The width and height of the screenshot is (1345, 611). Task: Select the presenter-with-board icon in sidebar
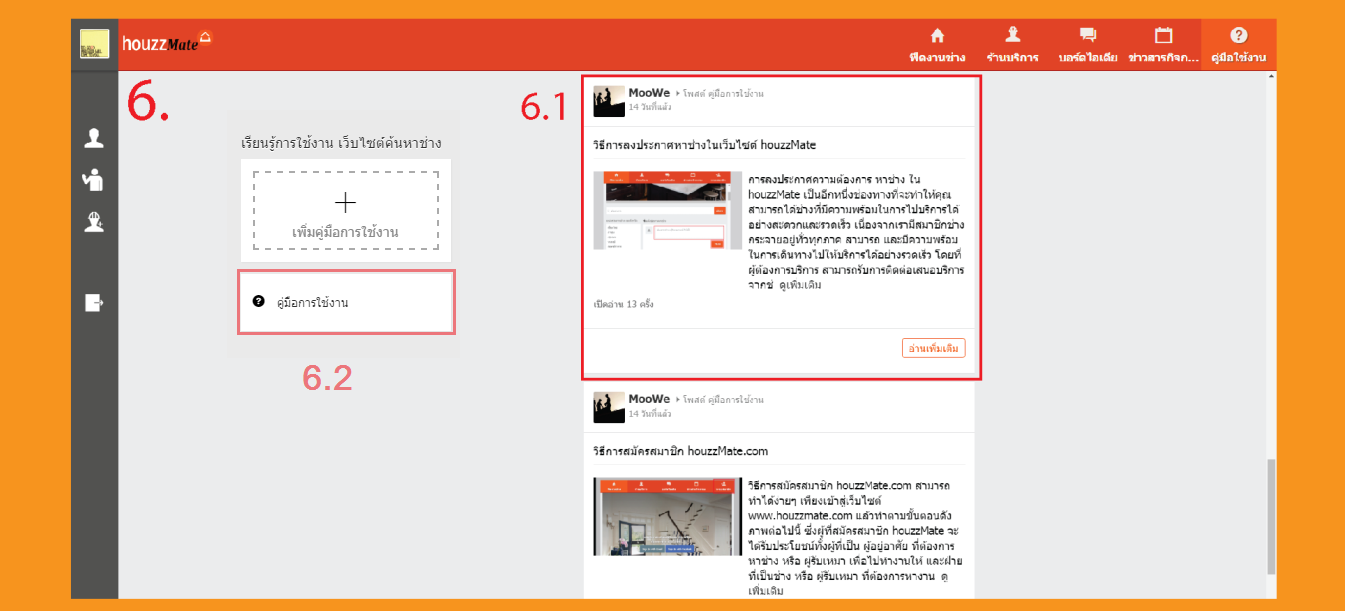(x=94, y=180)
